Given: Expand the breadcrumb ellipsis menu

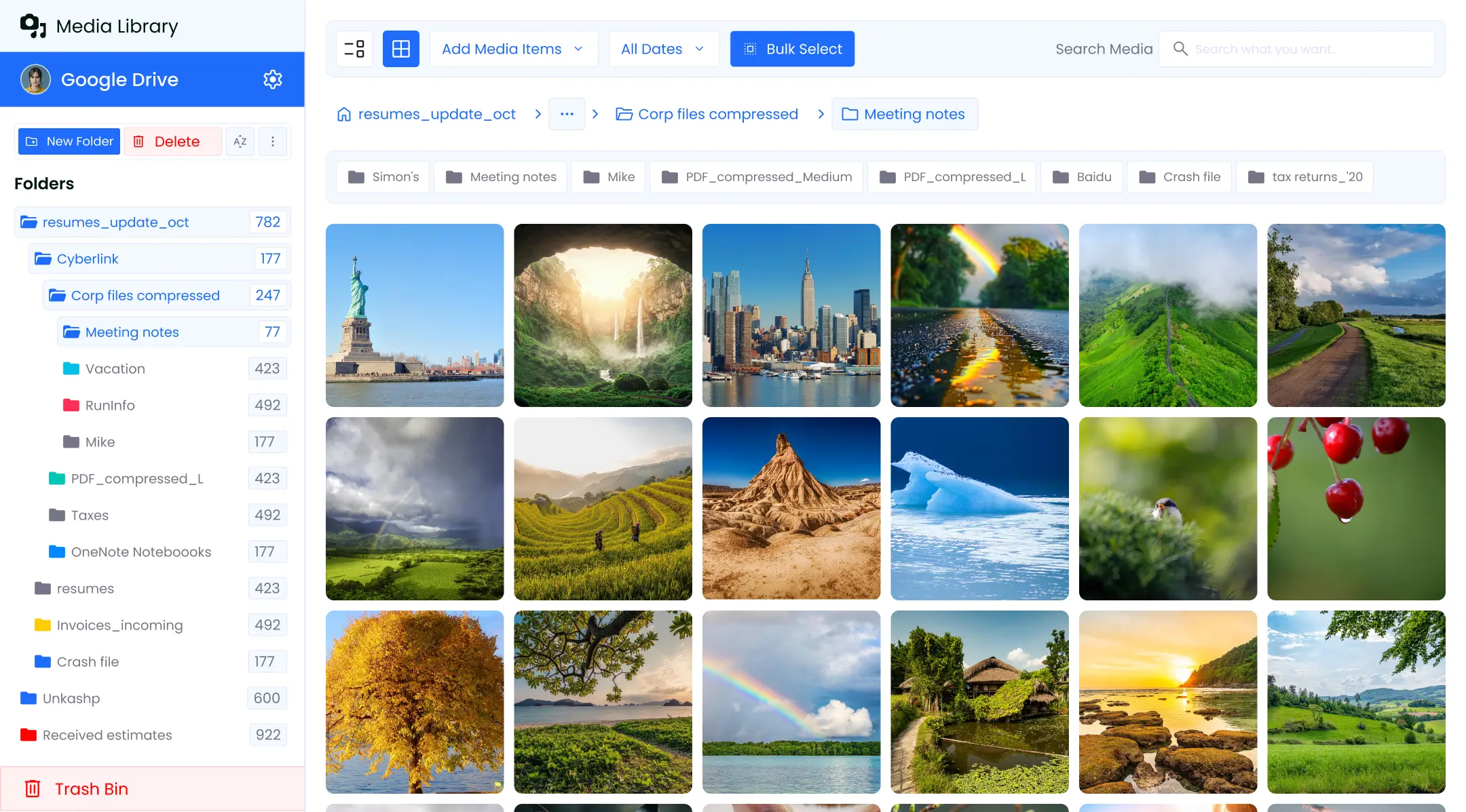Looking at the screenshot, I should click(x=567, y=114).
